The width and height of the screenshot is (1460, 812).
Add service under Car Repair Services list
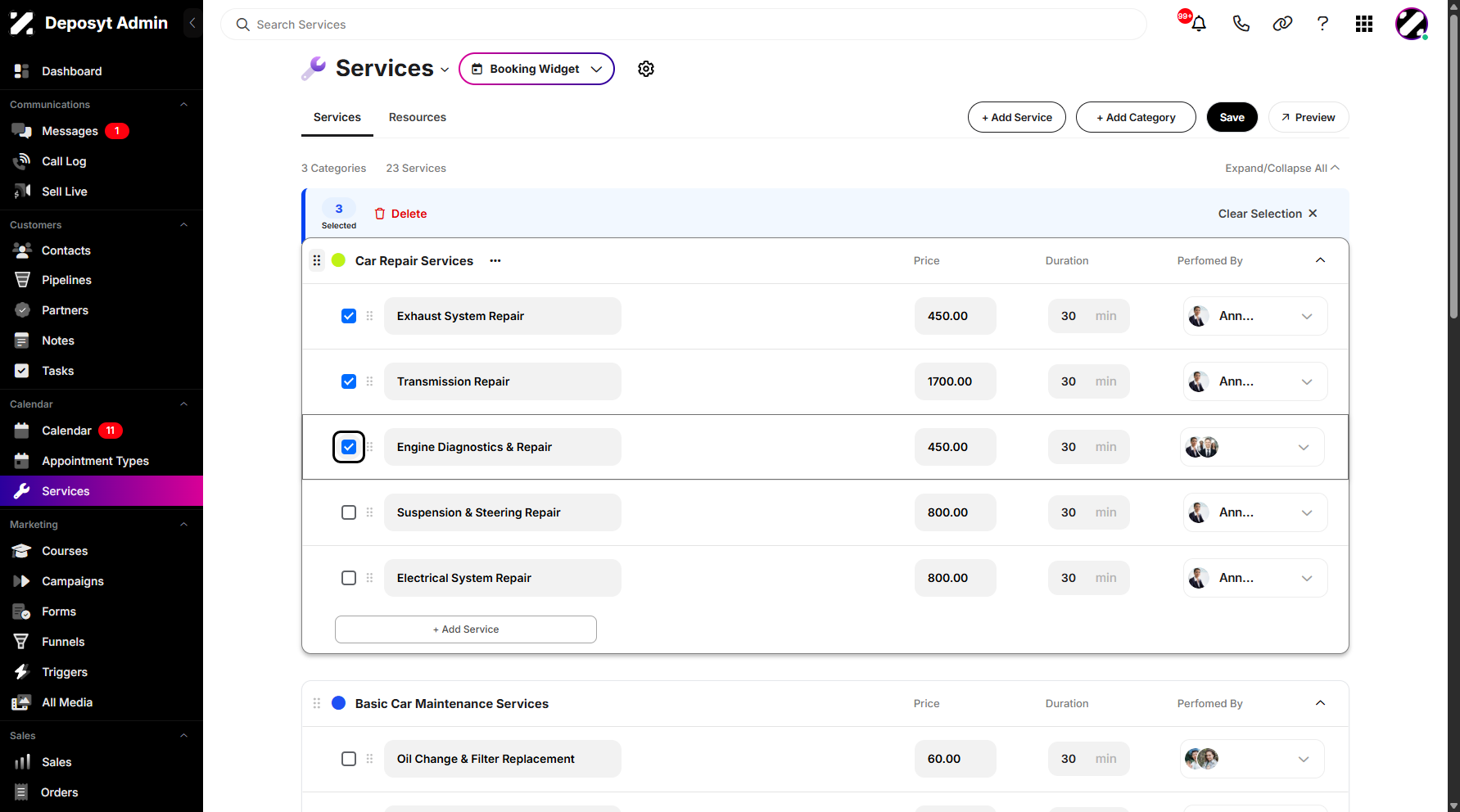pos(466,629)
